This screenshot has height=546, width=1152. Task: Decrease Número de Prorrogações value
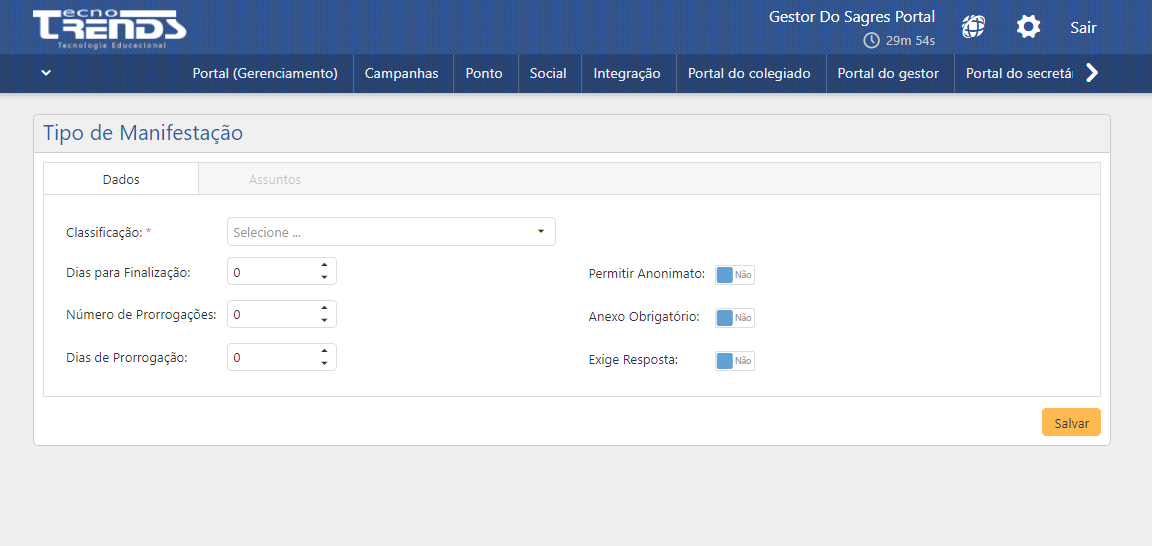[x=324, y=320]
